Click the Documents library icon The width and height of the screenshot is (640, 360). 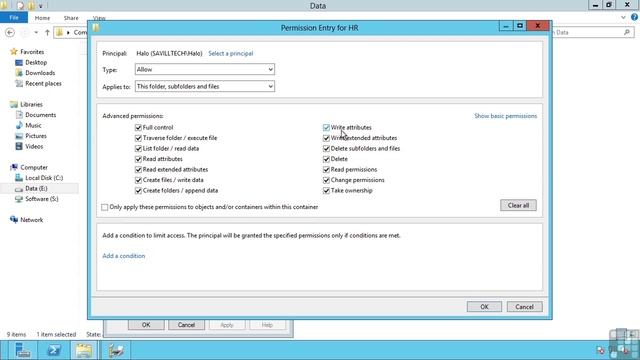19,115
